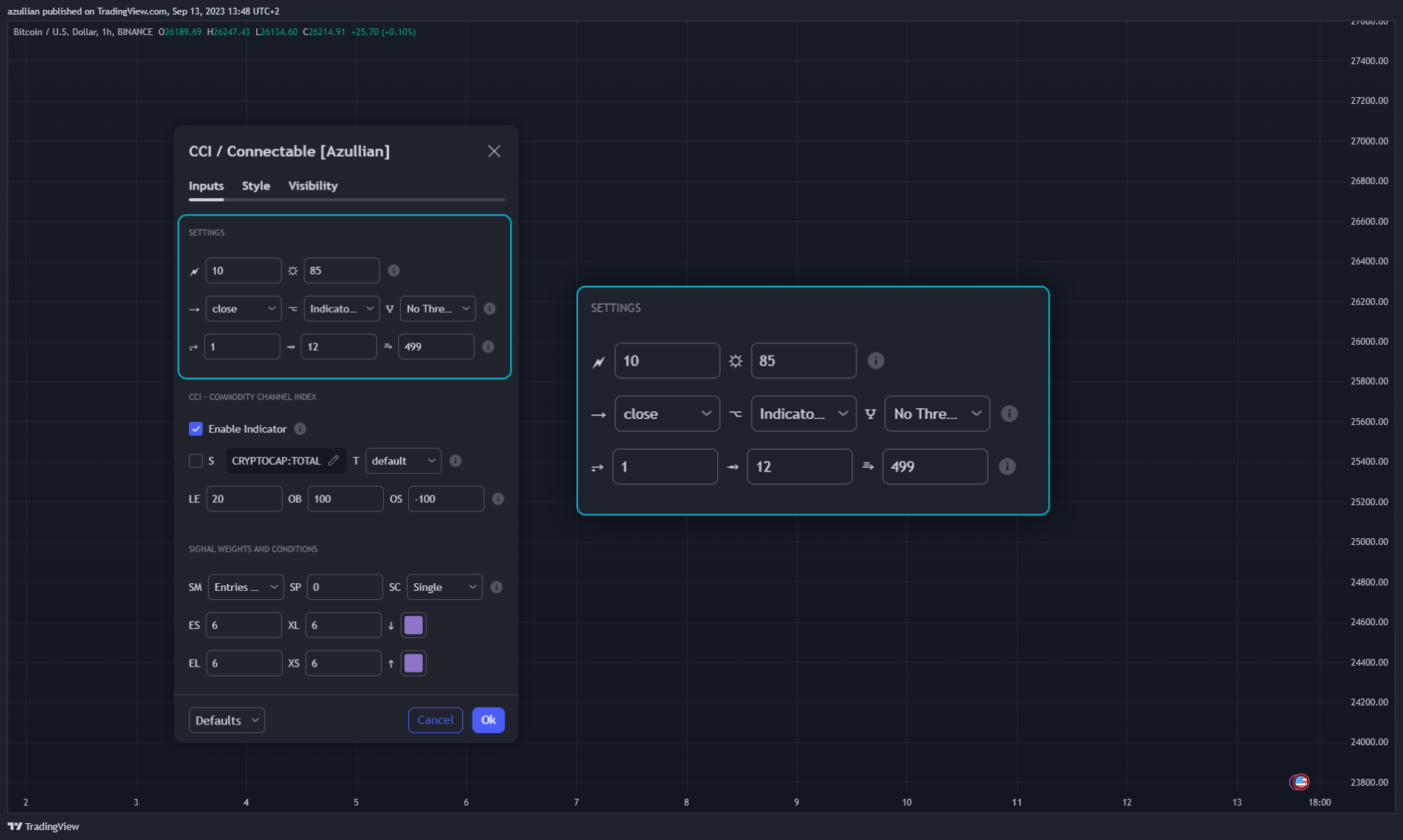The image size is (1403, 840).
Task: Click the field with value 12 in the dialog
Action: coord(339,347)
